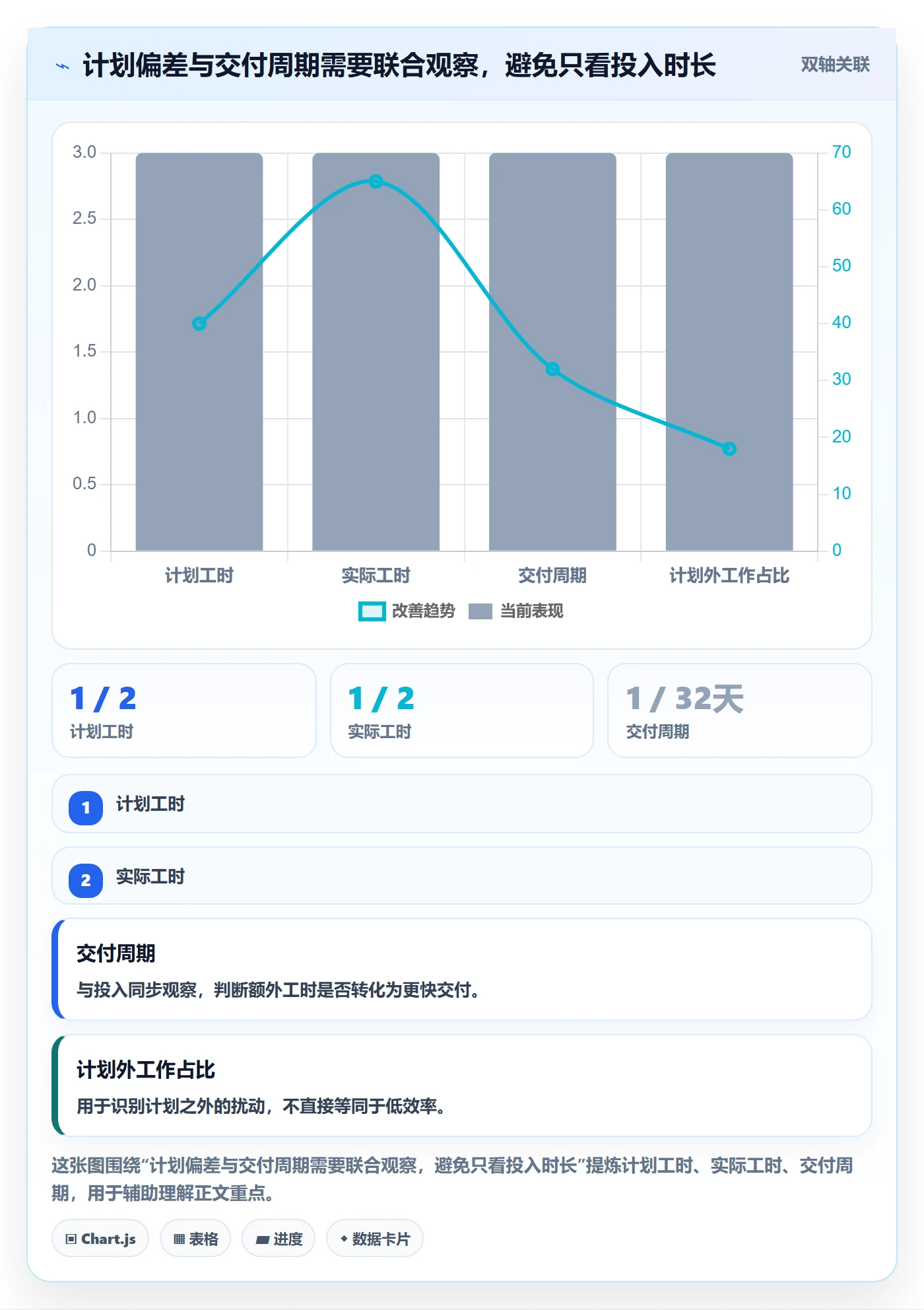This screenshot has height=1310, width=924.
Task: Click the 表格 tag chip
Action: tap(195, 1239)
